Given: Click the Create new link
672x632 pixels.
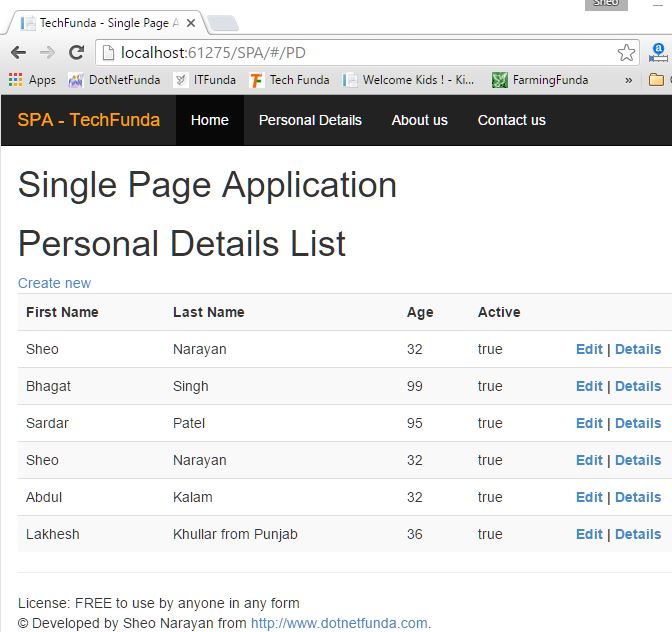Looking at the screenshot, I should [x=54, y=283].
